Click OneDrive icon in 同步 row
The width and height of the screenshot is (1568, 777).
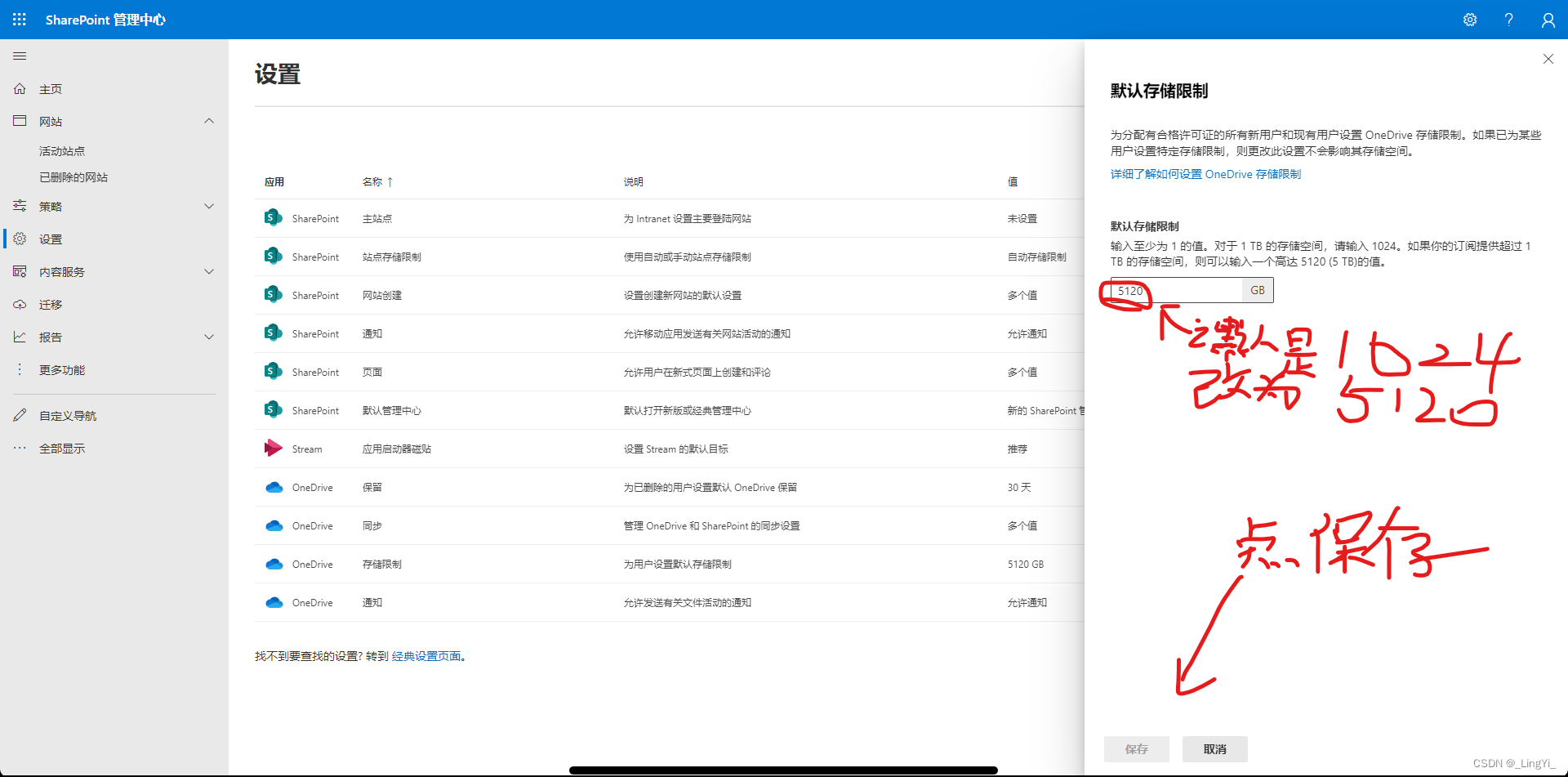tap(274, 525)
